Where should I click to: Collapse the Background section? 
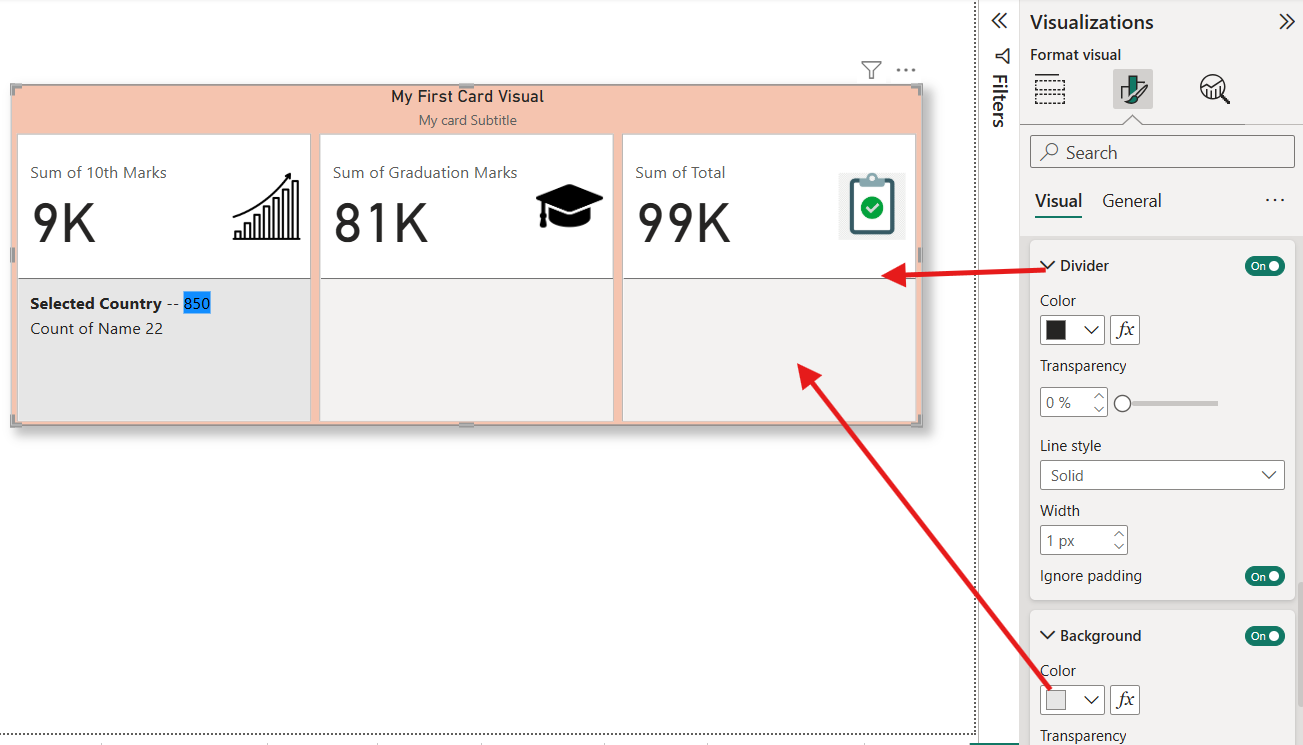[1046, 635]
